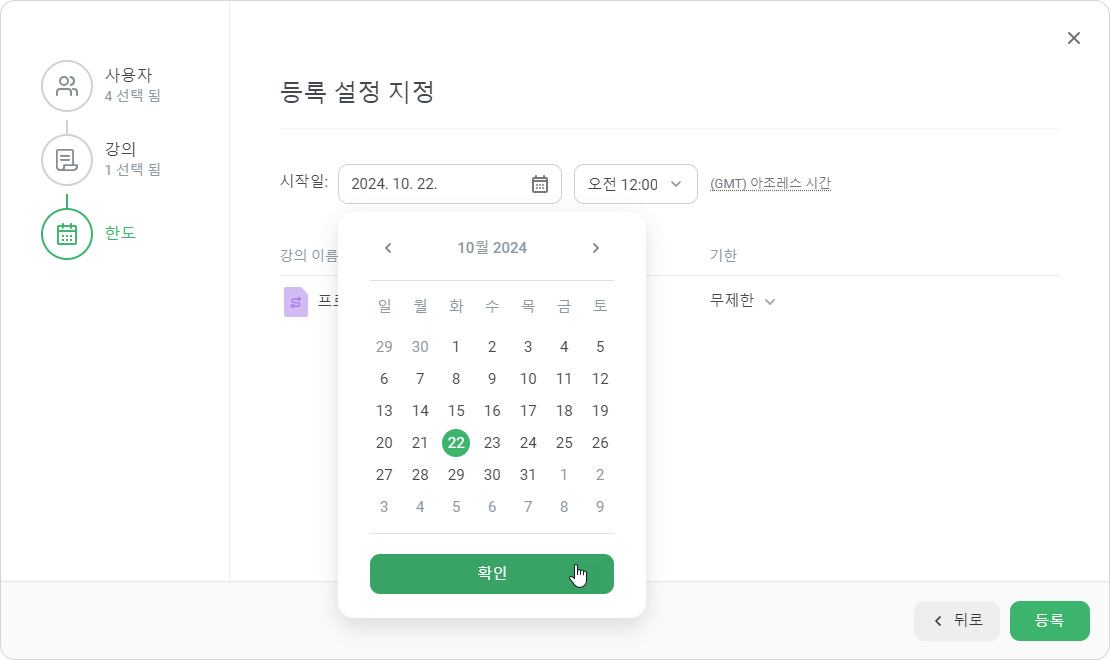Go to previous month in calendar

point(388,248)
